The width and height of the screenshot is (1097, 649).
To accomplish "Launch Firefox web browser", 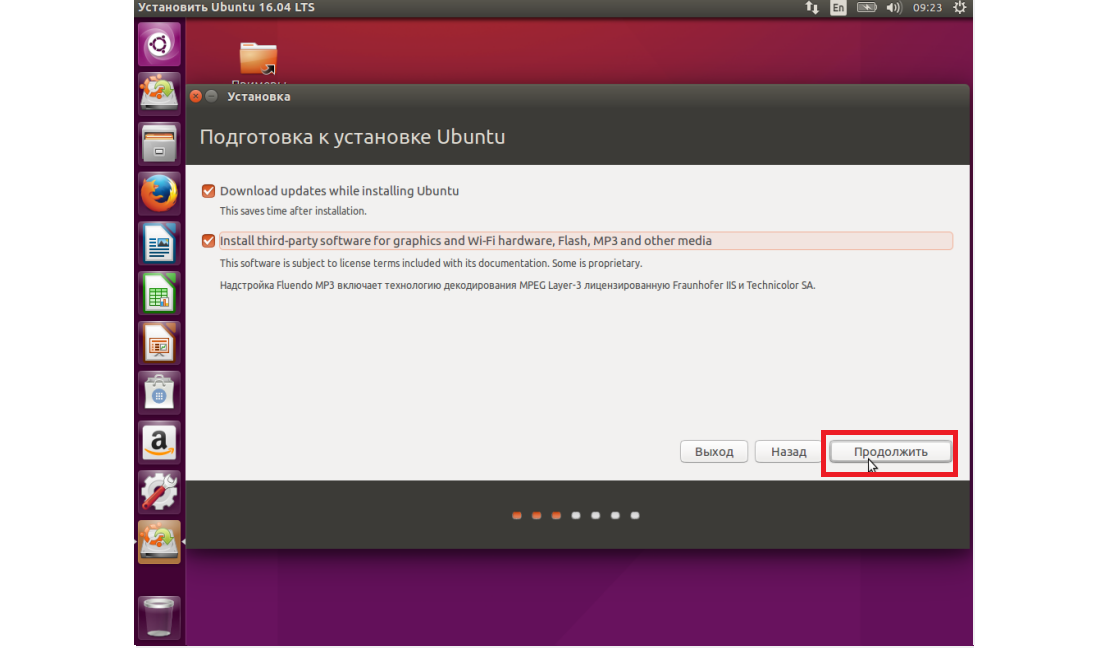I will click(159, 193).
